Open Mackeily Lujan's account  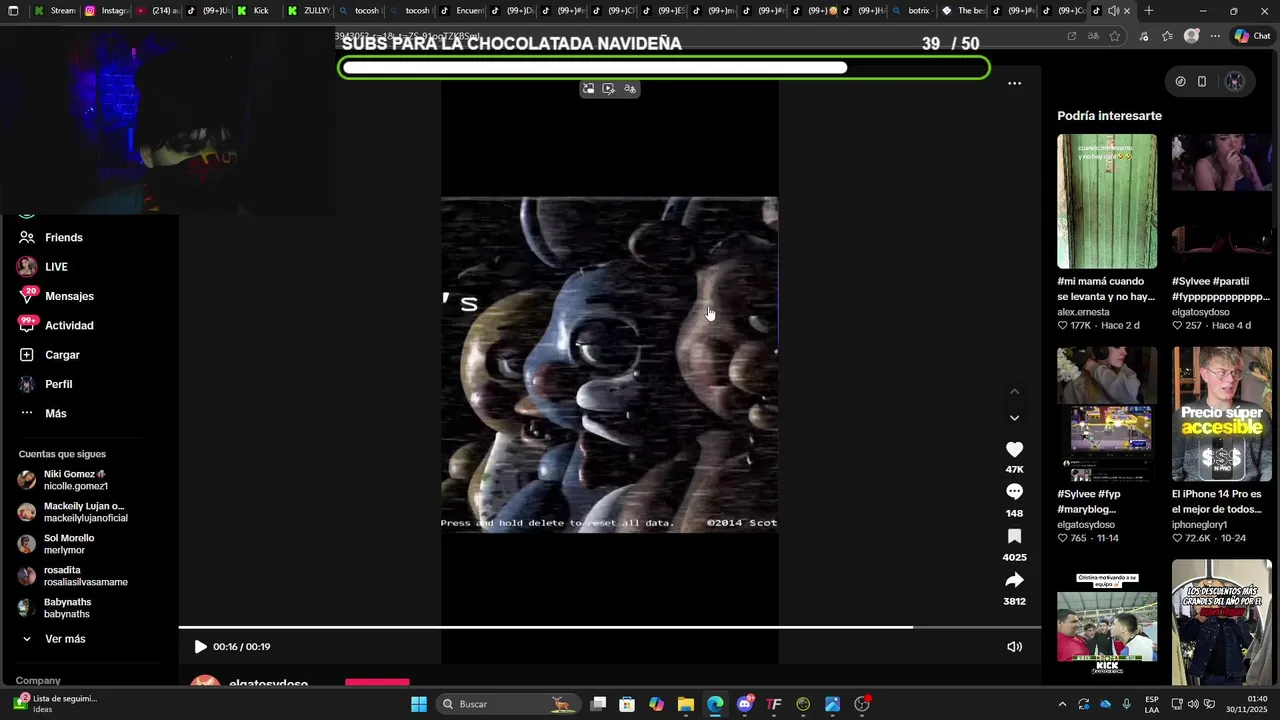(x=72, y=512)
